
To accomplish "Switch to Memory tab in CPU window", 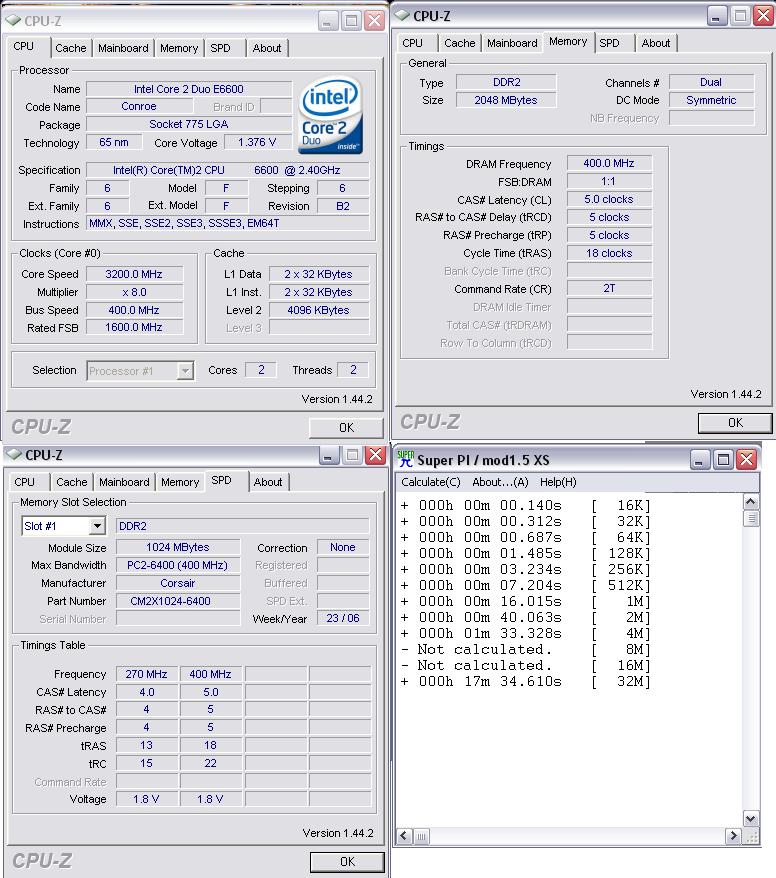I will [x=179, y=48].
